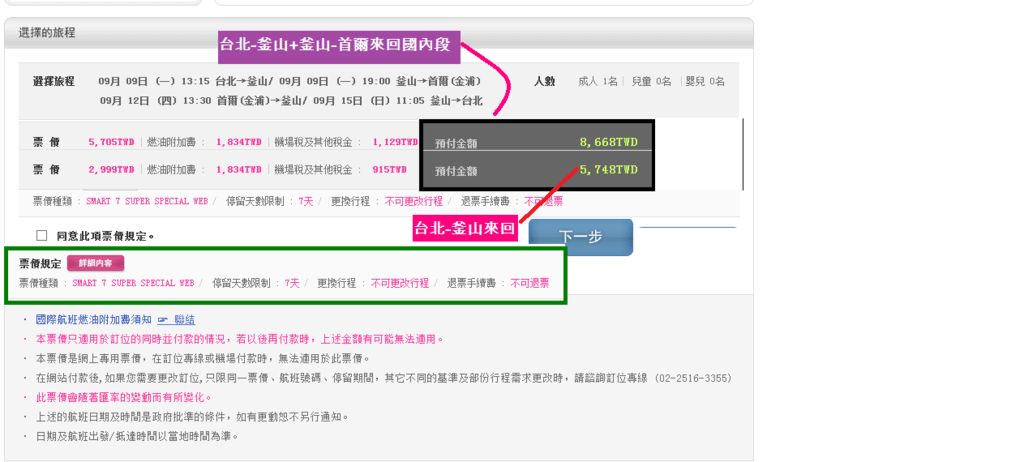Click the note starting 日期及航班出發/抵達時間
Screen dimensions: 1024x462
(x=137, y=436)
